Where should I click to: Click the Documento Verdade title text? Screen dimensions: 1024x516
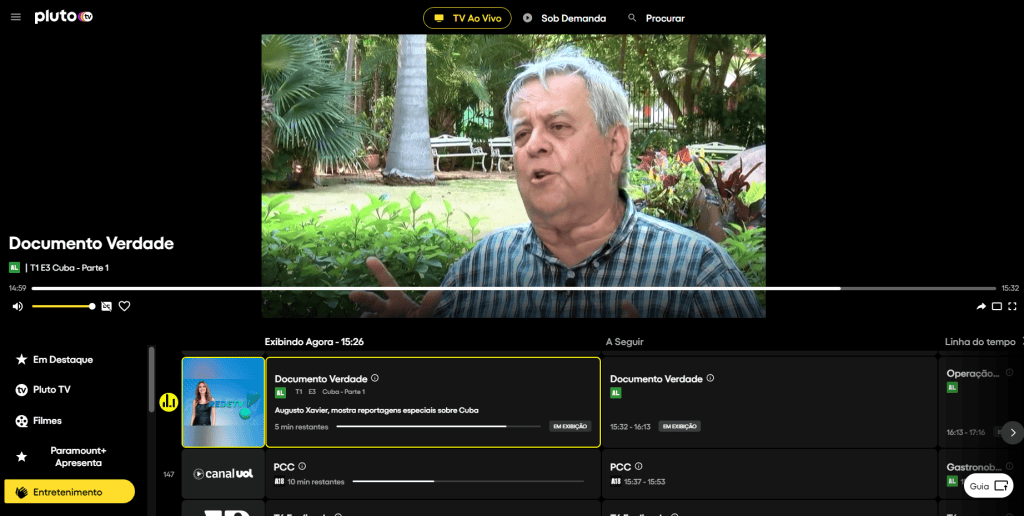pyautogui.click(x=91, y=244)
